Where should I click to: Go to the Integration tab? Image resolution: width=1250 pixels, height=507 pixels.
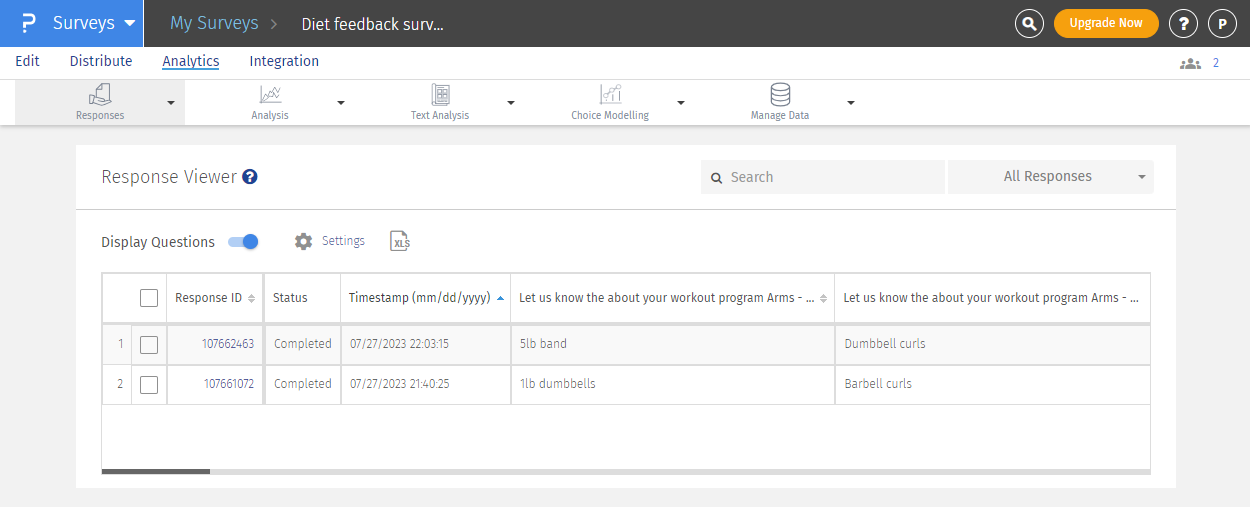pos(284,61)
